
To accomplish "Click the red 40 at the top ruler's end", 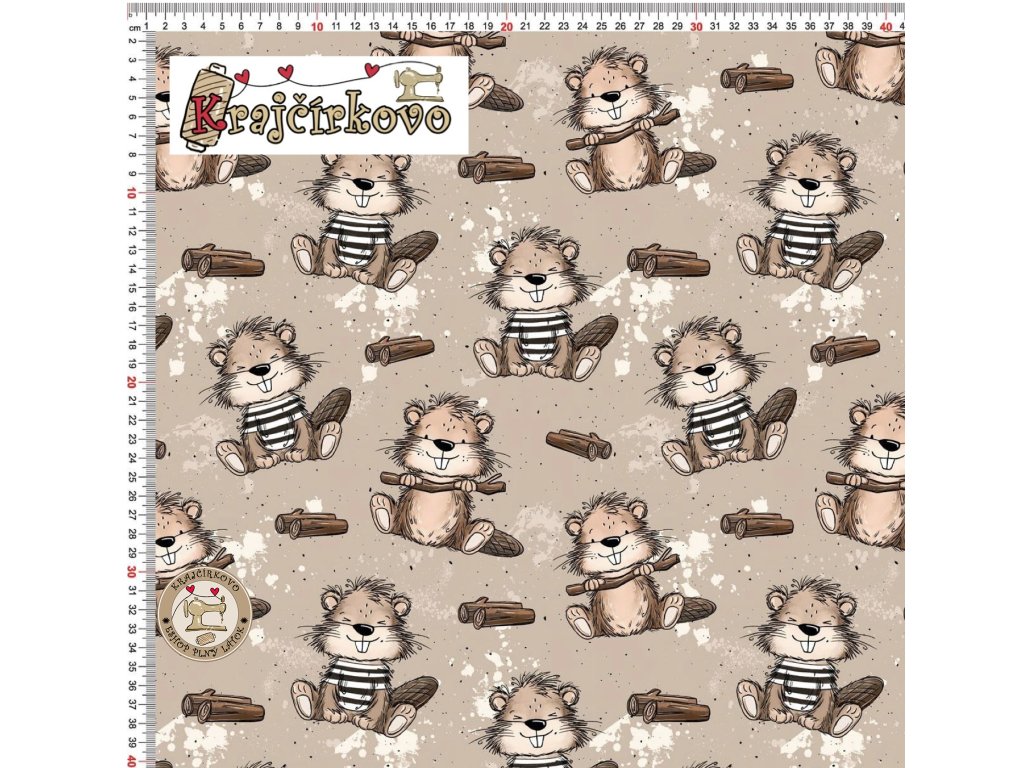I will pyautogui.click(x=887, y=27).
